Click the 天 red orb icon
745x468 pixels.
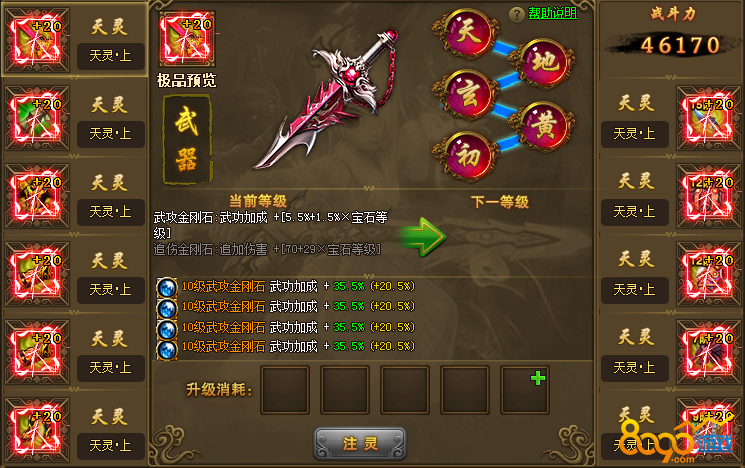(x=468, y=33)
